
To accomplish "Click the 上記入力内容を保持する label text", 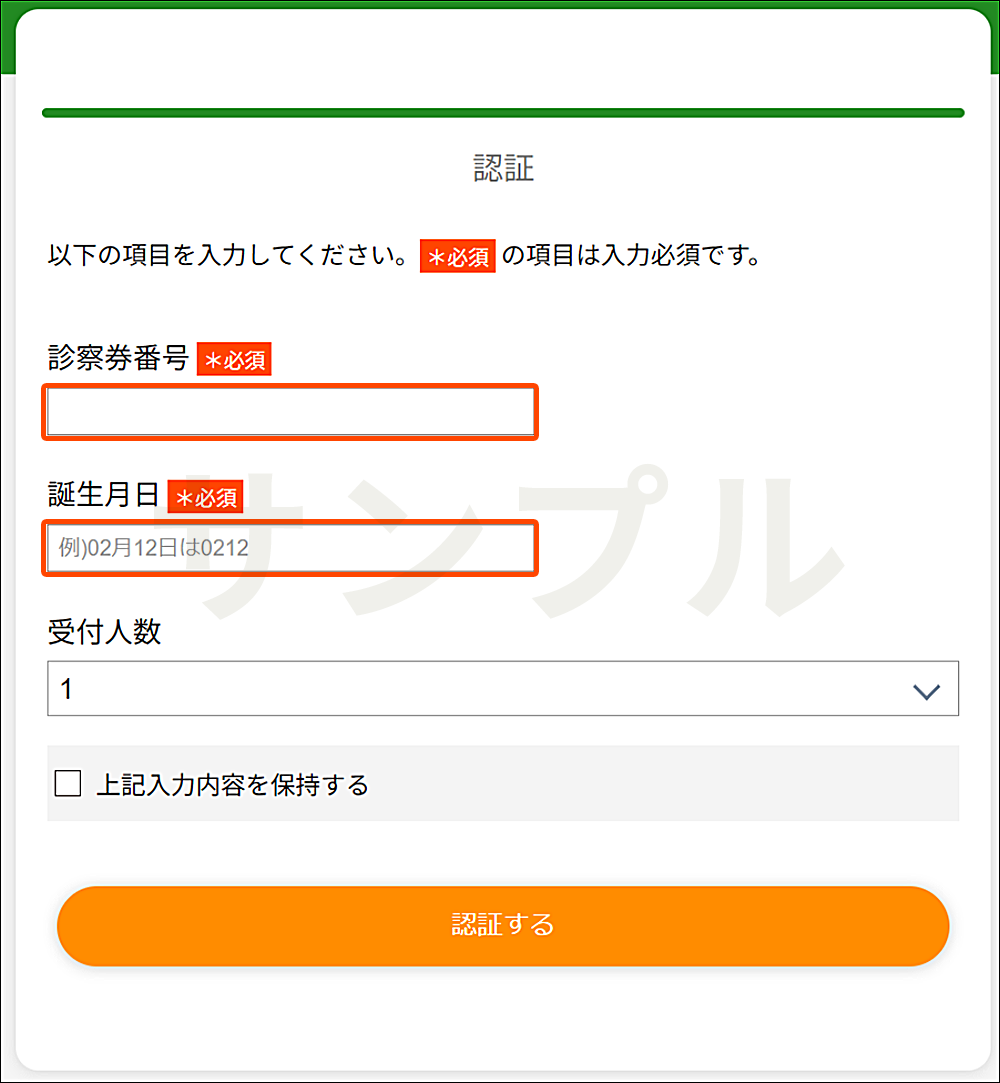I will coord(232,785).
